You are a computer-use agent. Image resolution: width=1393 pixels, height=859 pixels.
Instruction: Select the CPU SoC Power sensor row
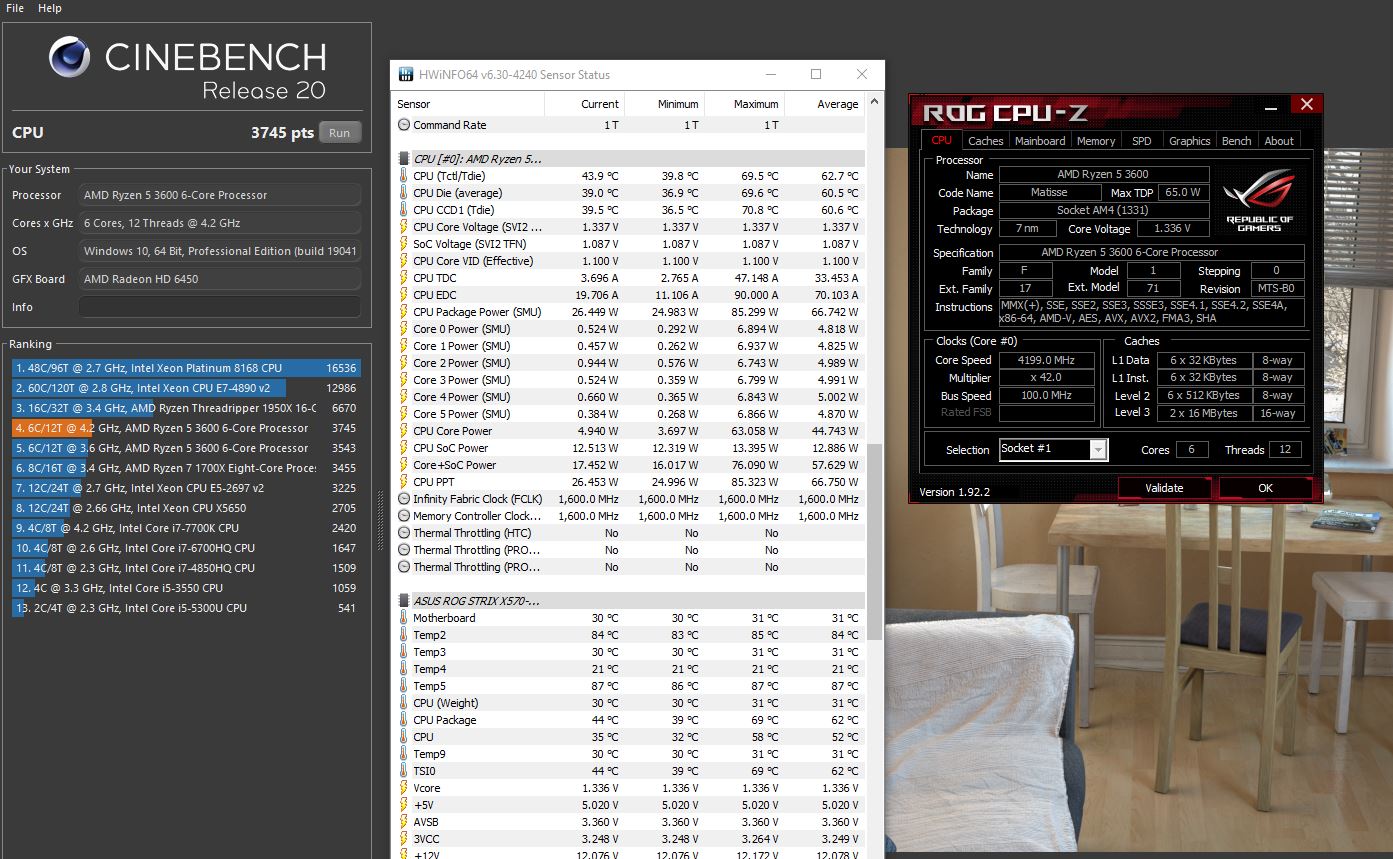(x=628, y=448)
